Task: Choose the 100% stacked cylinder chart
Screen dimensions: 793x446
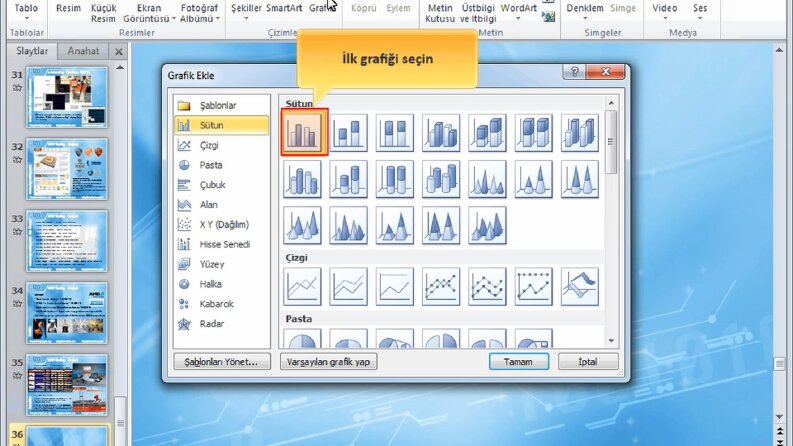Action: [x=394, y=179]
